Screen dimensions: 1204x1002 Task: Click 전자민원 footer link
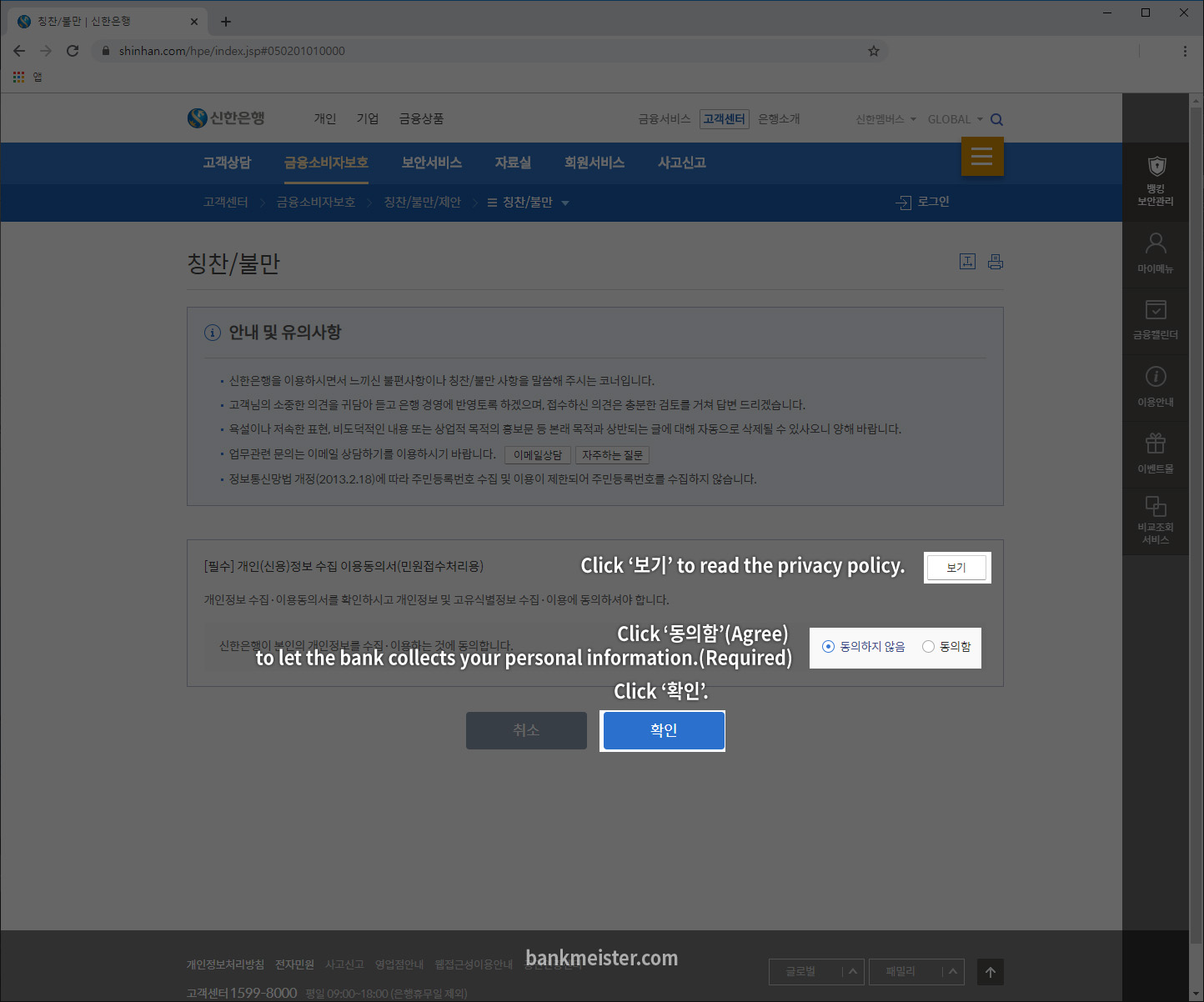coord(294,964)
